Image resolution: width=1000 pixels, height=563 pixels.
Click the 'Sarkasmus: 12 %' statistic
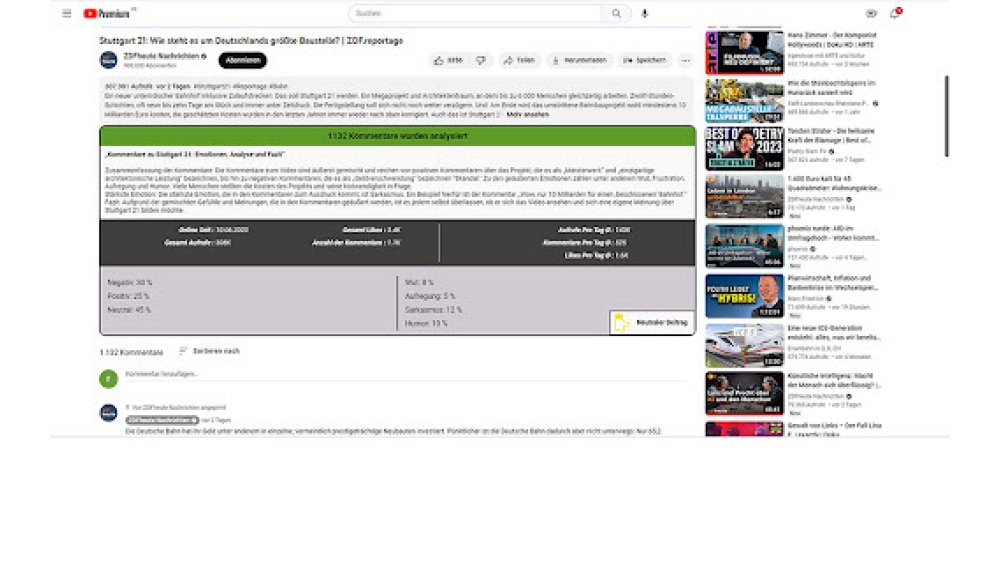(433, 310)
